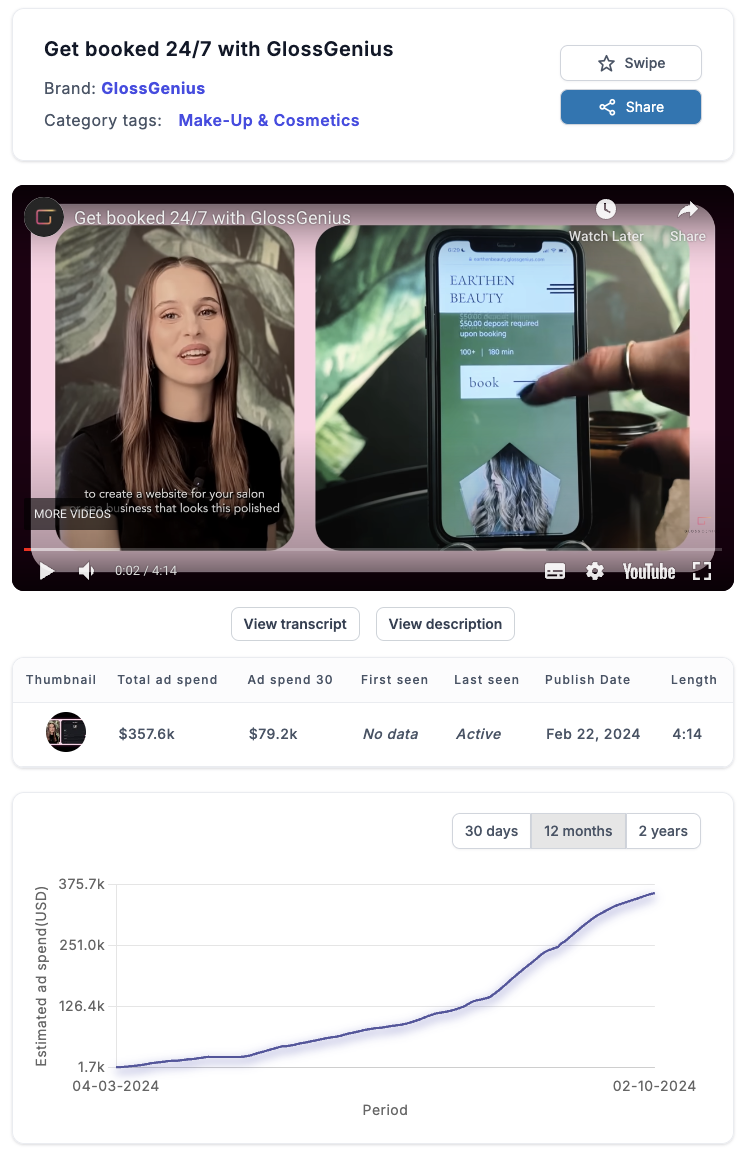The width and height of the screenshot is (752, 1162).
Task: Play the video
Action: pyautogui.click(x=47, y=571)
